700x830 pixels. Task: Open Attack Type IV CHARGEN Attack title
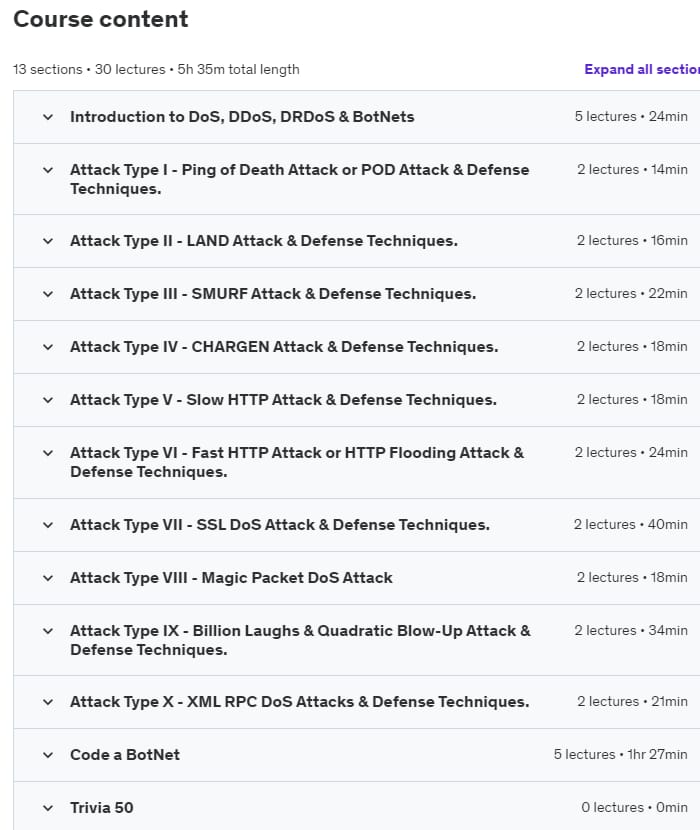[x=284, y=347]
